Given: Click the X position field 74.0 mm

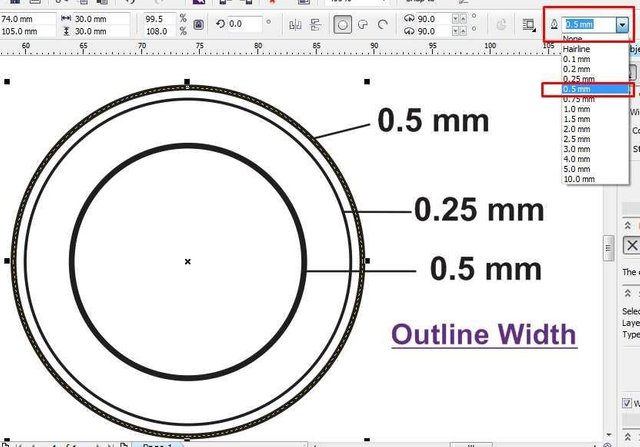Looking at the screenshot, I should click(x=28, y=19).
